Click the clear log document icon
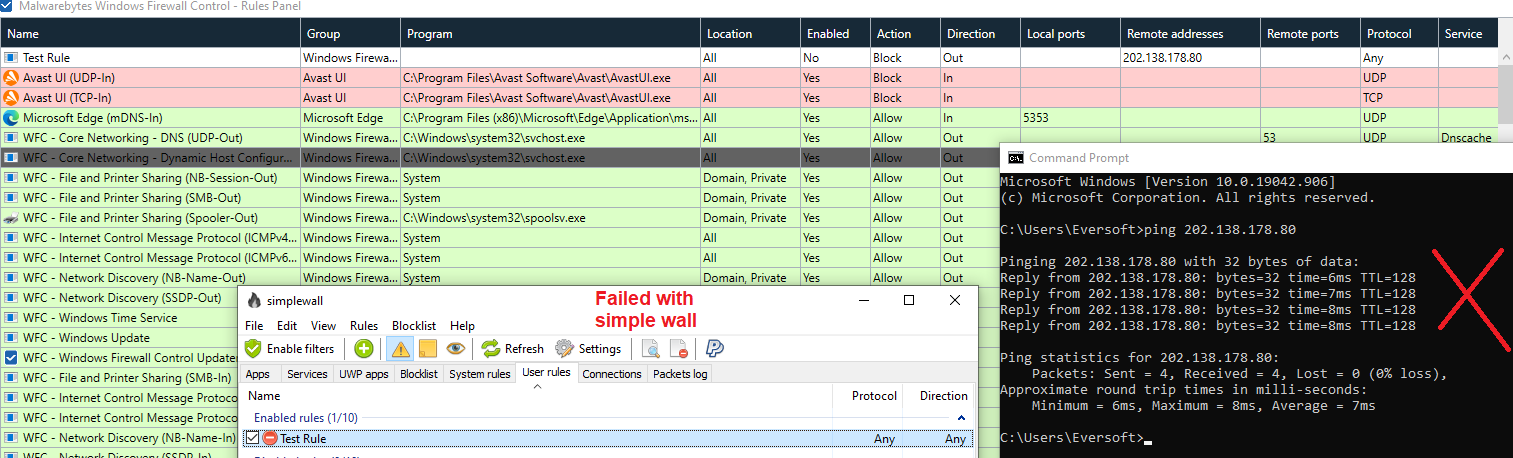Image resolution: width=1513 pixels, height=458 pixels. click(x=678, y=349)
